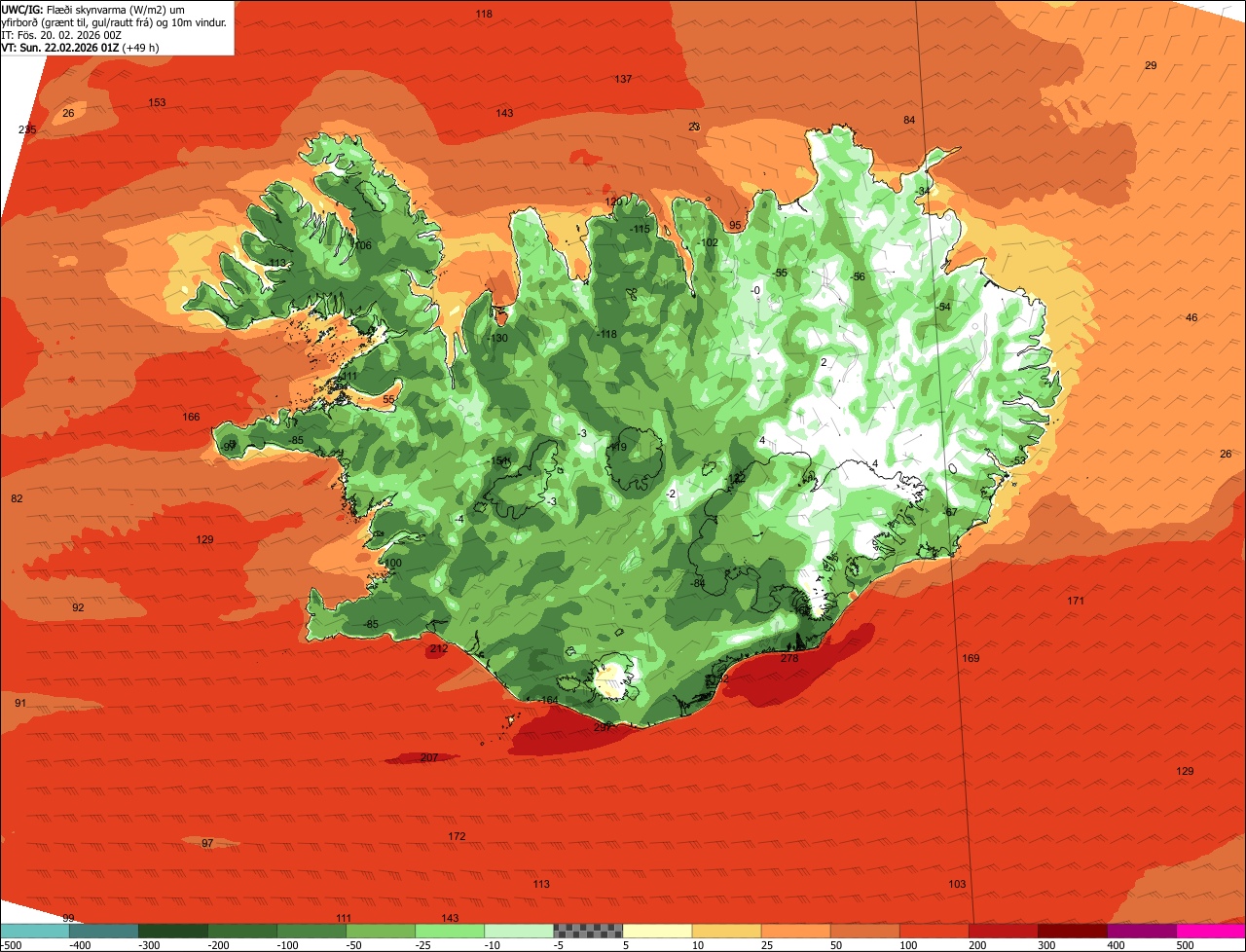Viewport: 1246px width, 952px height.
Task: Click the flux value 169 near the meridian line
Action: pyautogui.click(x=971, y=659)
